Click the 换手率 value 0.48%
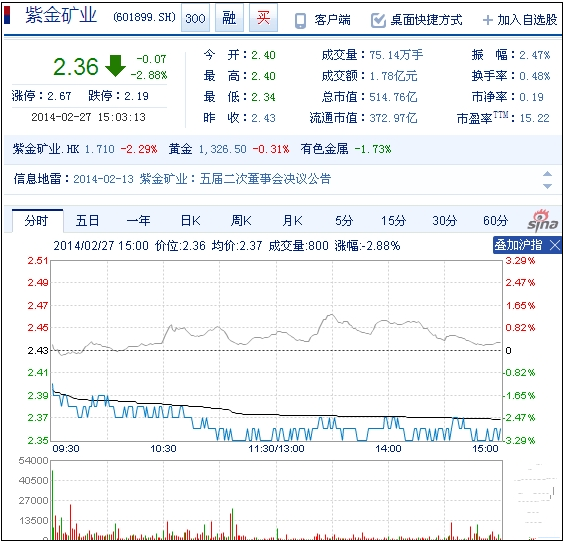 pos(534,76)
